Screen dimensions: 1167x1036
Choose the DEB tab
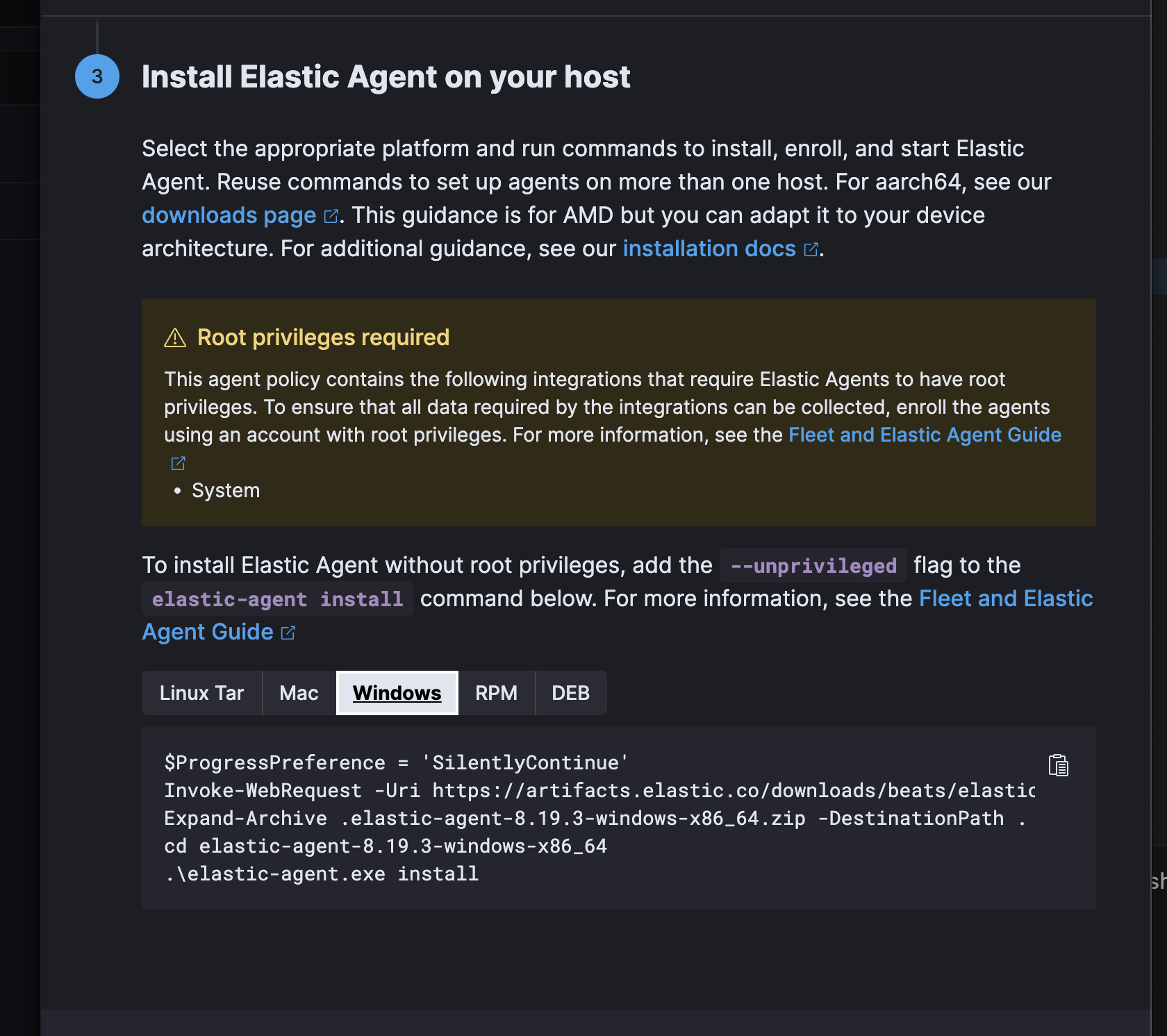570,693
